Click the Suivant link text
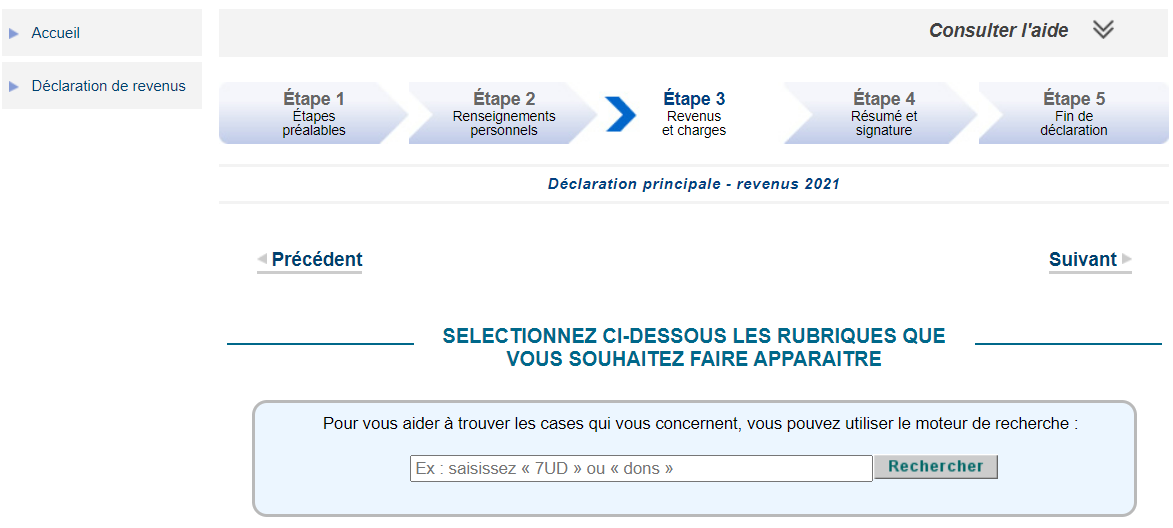 pyautogui.click(x=1082, y=260)
